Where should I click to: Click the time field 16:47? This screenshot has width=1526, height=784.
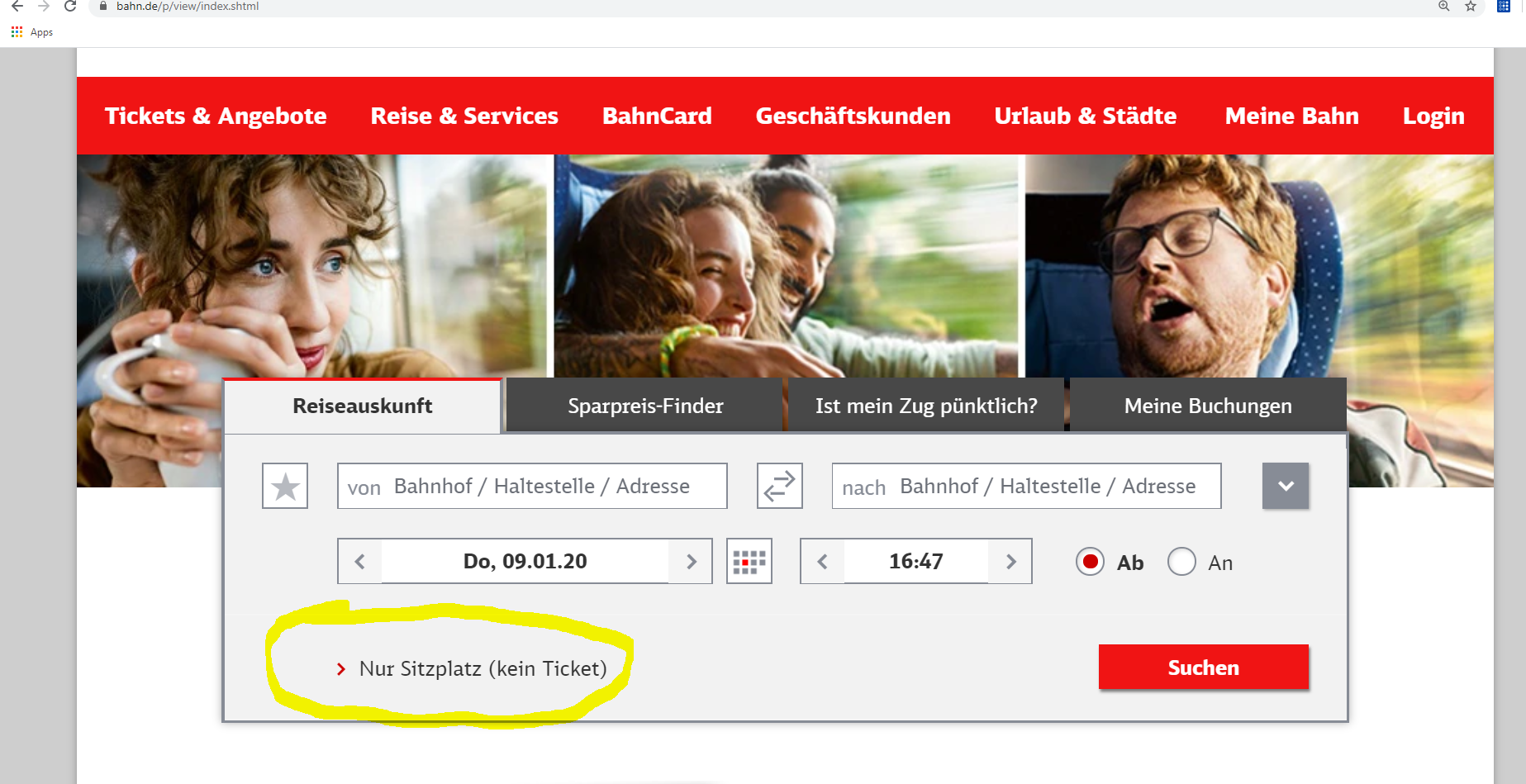915,562
